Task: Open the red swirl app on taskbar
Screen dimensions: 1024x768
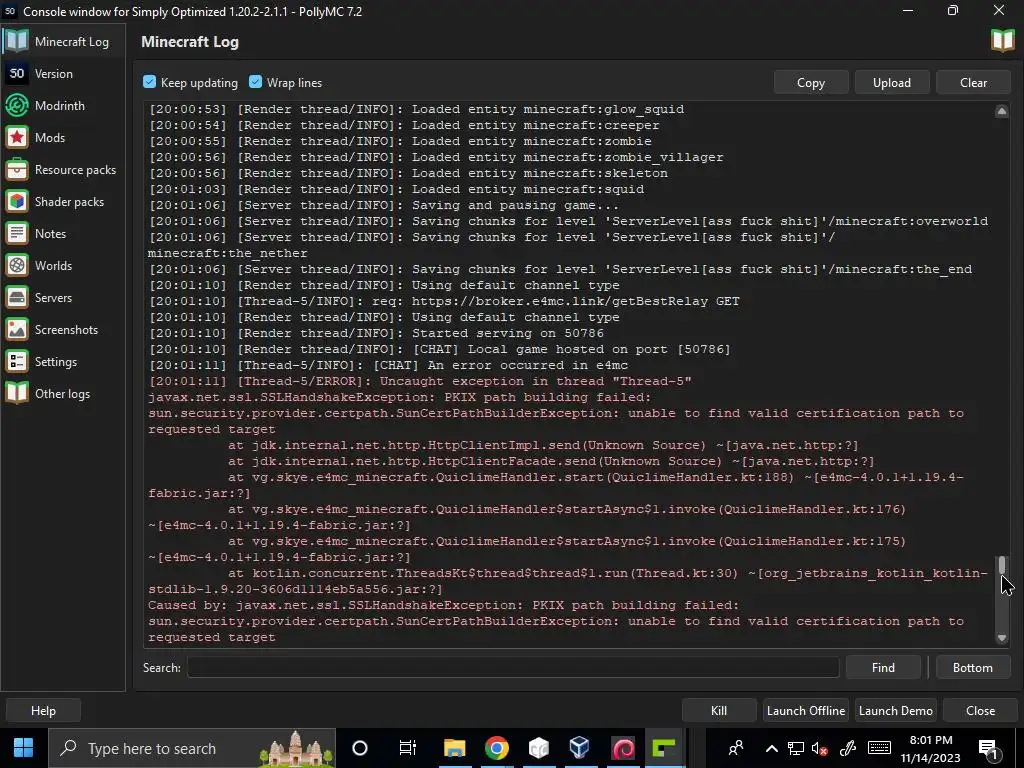Action: pos(622,748)
